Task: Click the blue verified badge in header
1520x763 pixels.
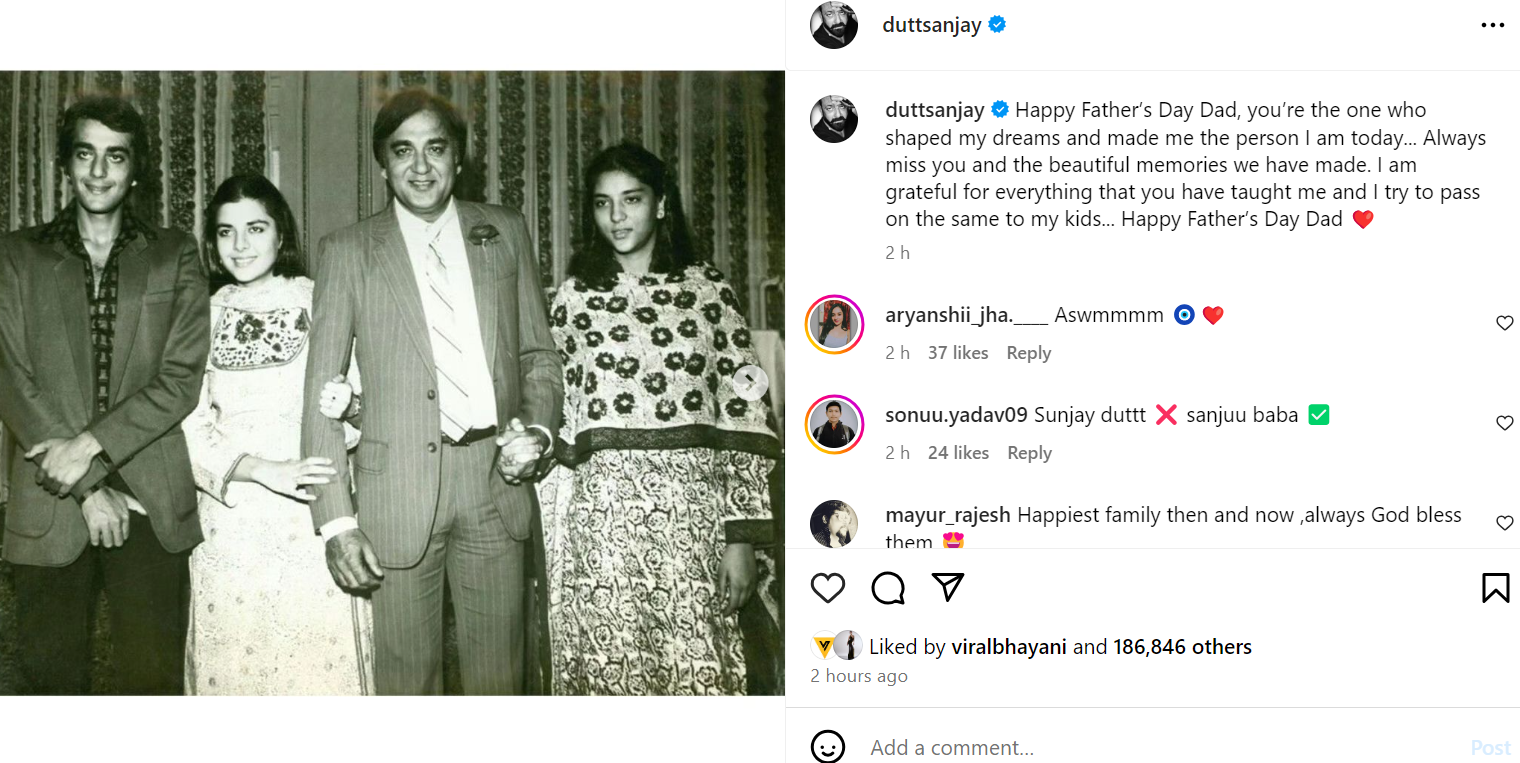Action: [x=997, y=25]
